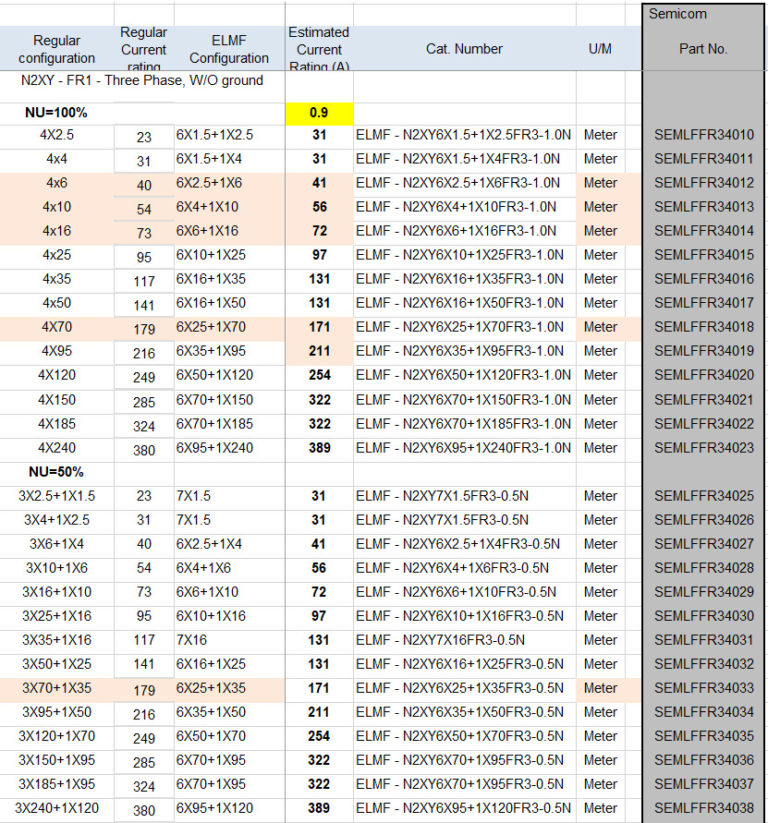
Task: Click cell SEMLFFR34012
Action: point(703,183)
